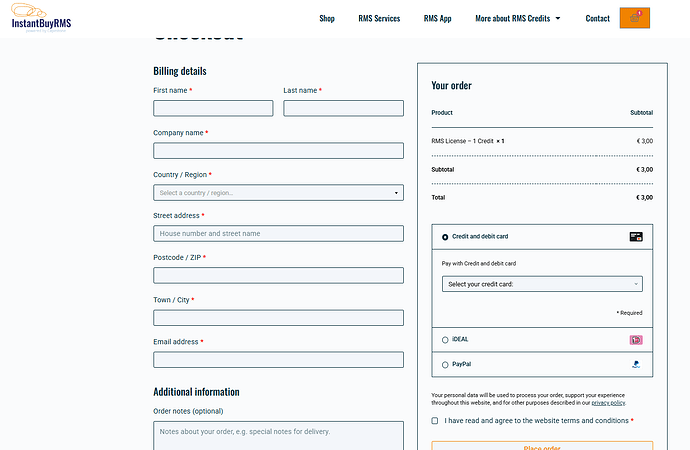Viewport: 690px width, 450px height.
Task: Click the iDEAL payment logo
Action: [x=636, y=340]
